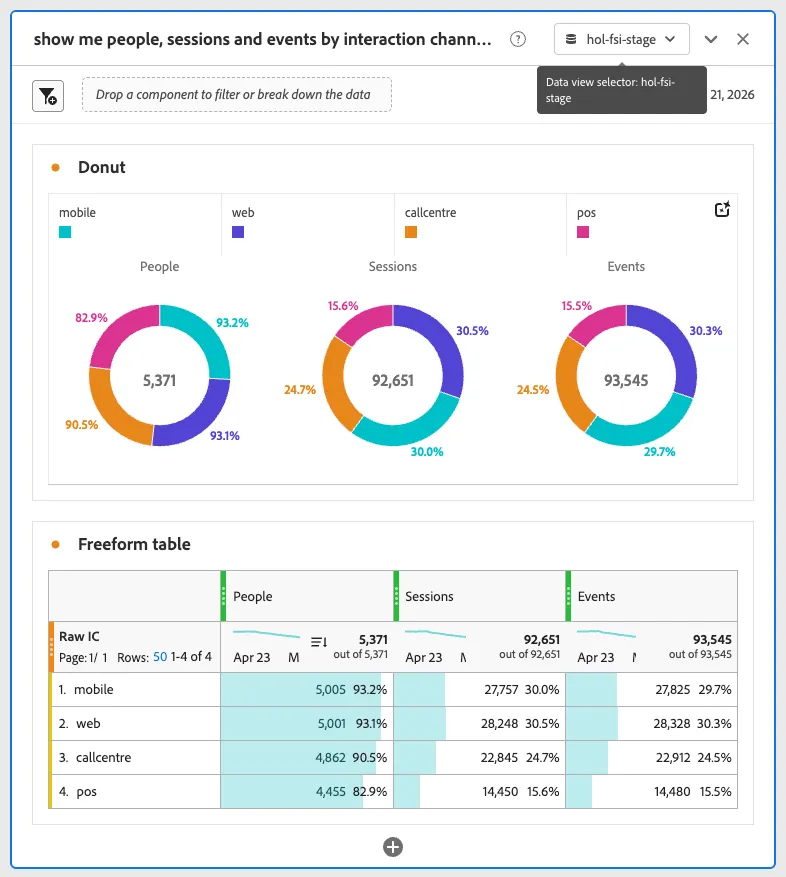The image size is (786, 877).
Task: Select the People column header
Action: coord(307,596)
